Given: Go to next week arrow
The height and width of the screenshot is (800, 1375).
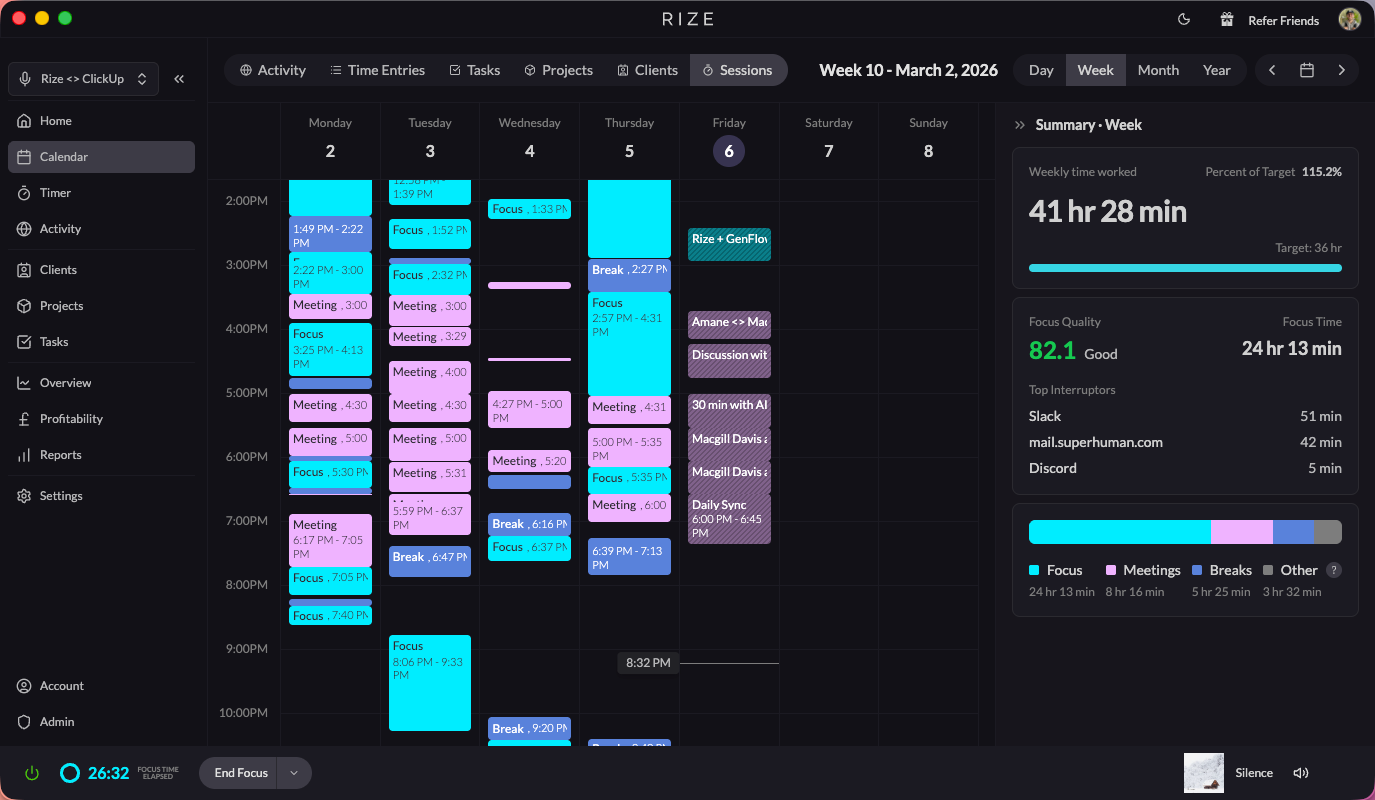Looking at the screenshot, I should (1341, 70).
